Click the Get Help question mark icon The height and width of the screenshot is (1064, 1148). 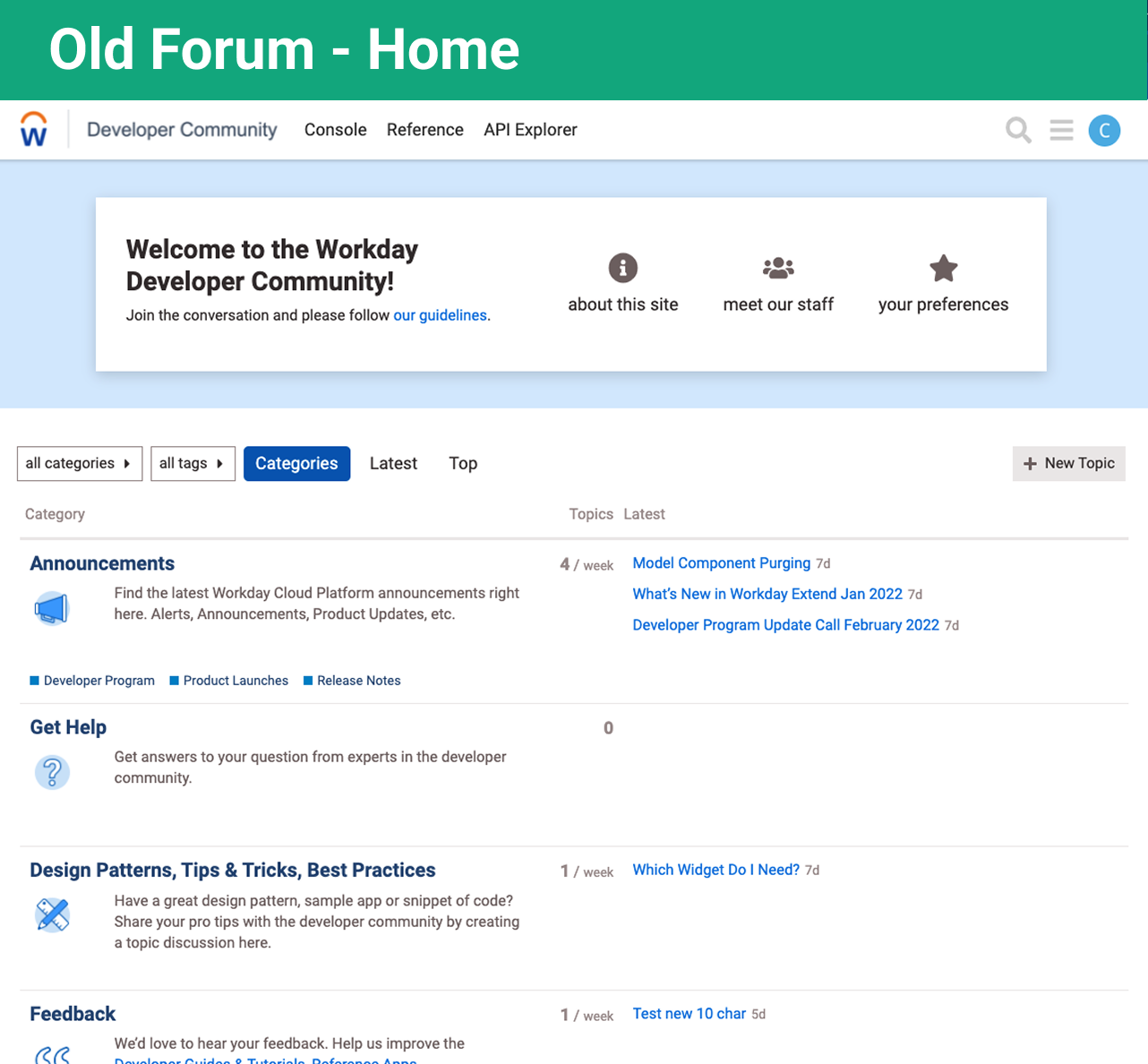[x=52, y=772]
